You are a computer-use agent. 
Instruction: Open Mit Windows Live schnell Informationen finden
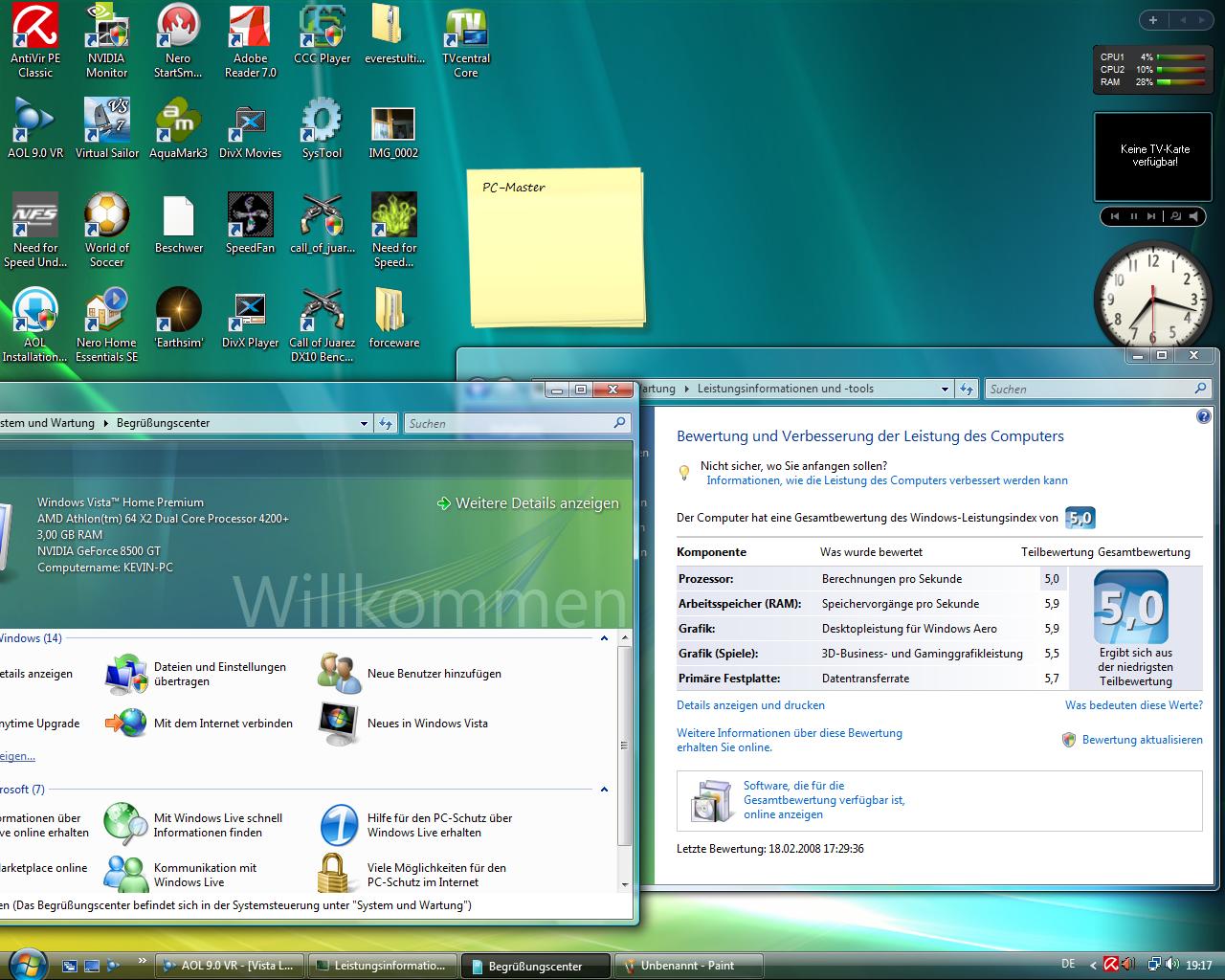pos(194,825)
